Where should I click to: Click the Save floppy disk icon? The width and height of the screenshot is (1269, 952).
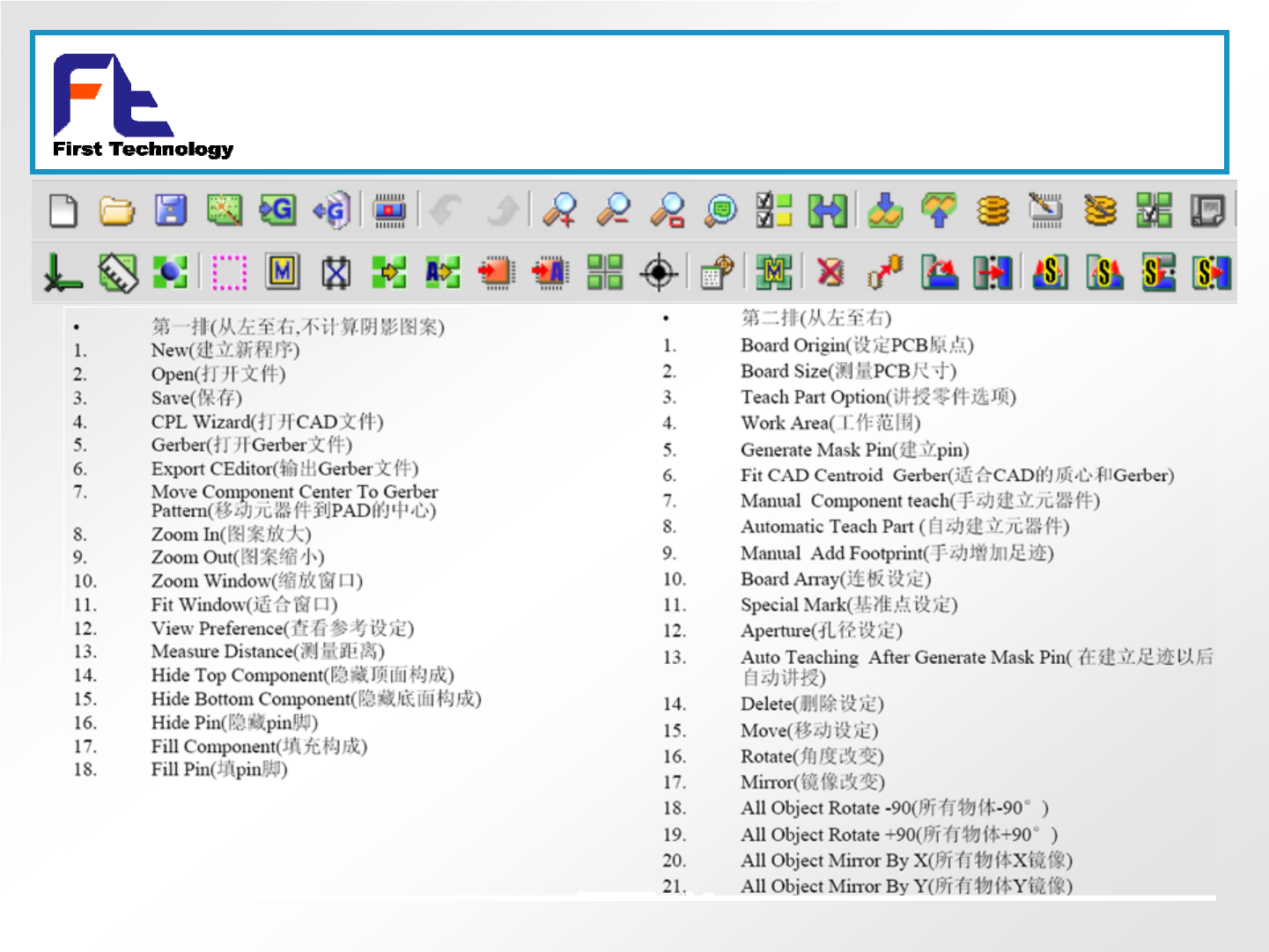(x=171, y=210)
